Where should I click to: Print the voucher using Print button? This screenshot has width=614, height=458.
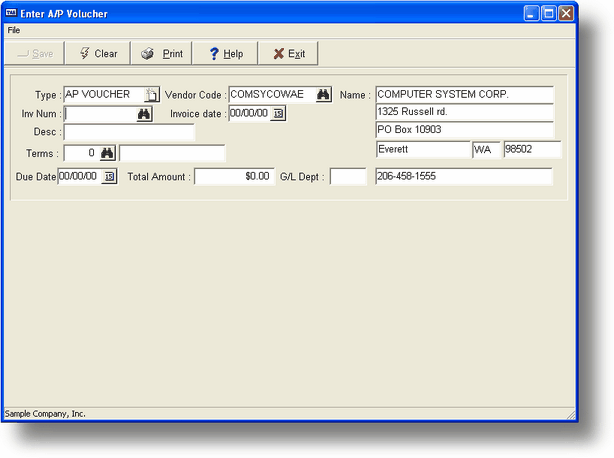pyautogui.click(x=162, y=53)
